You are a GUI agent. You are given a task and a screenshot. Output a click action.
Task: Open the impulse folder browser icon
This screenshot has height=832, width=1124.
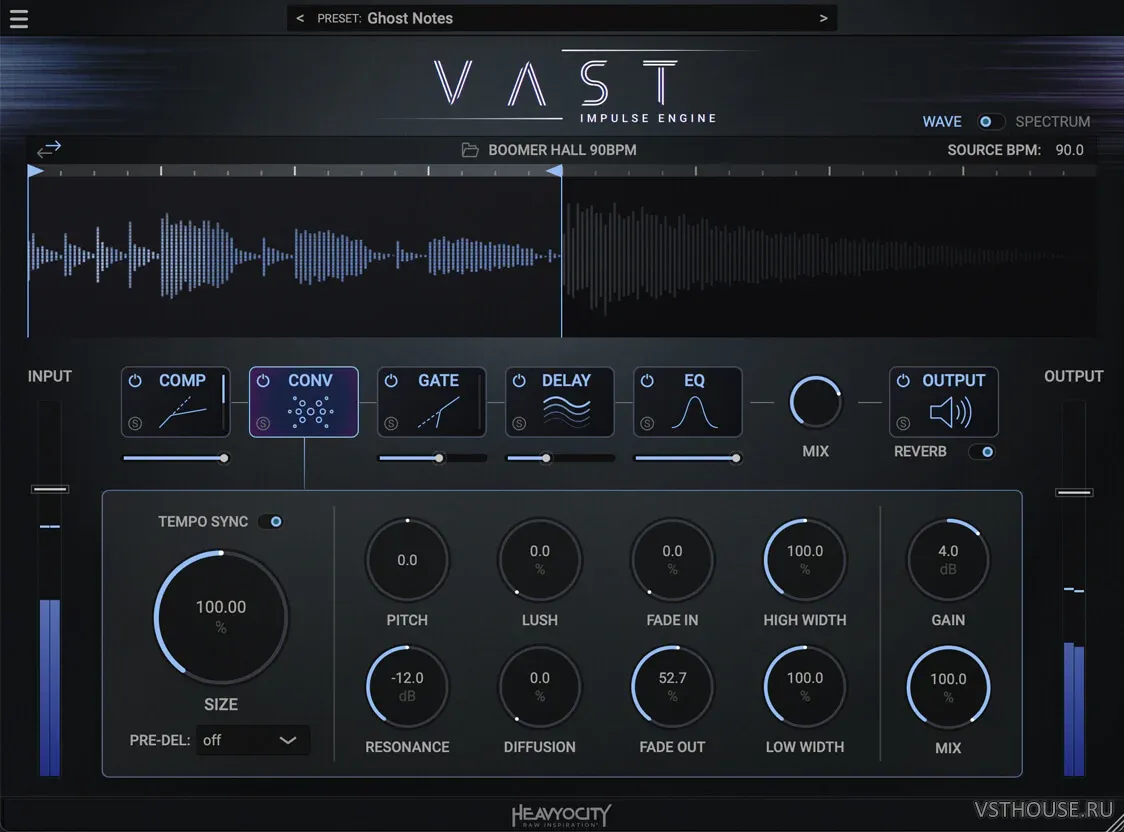pyautogui.click(x=470, y=150)
